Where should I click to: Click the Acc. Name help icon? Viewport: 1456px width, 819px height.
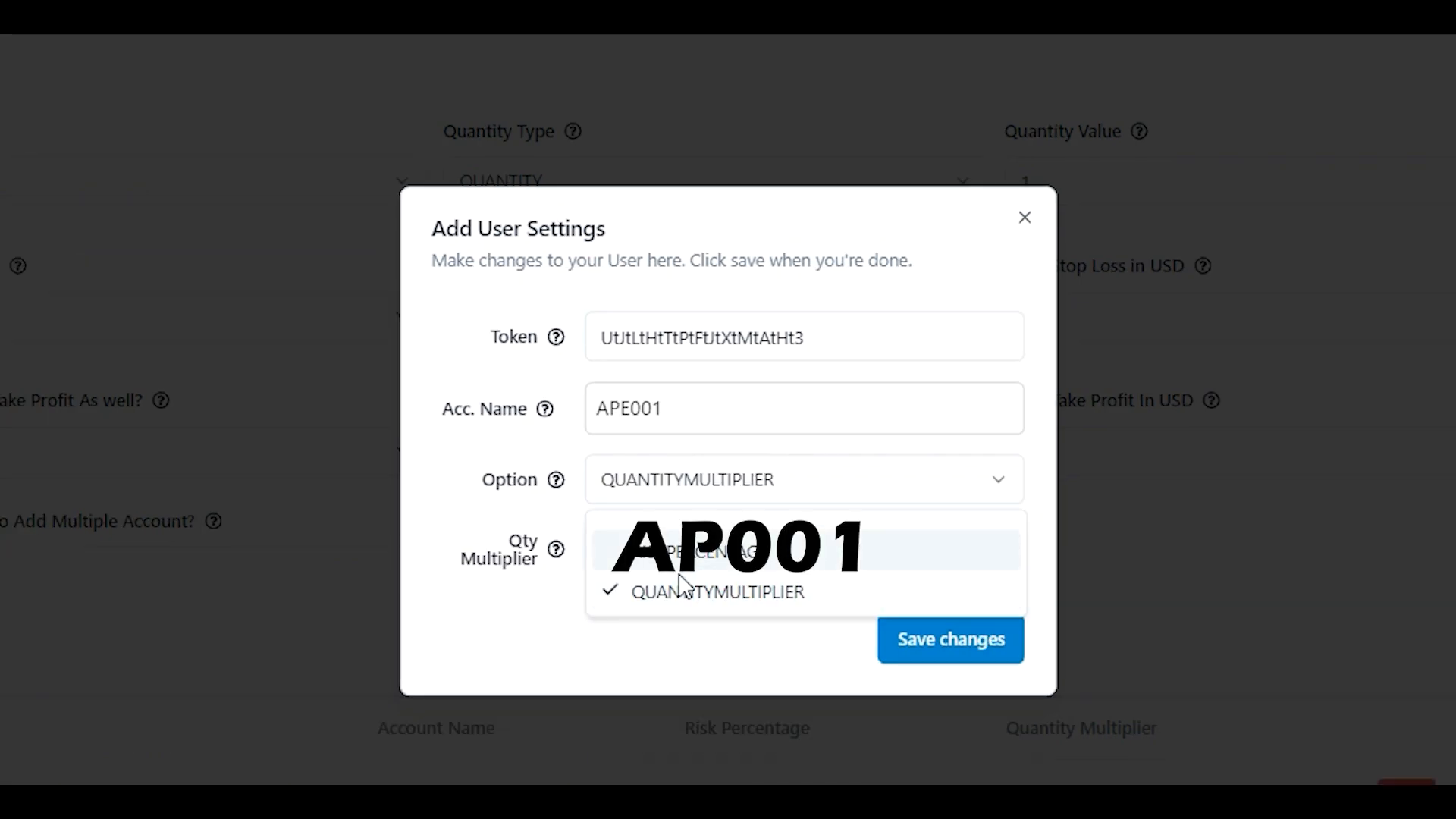tap(545, 408)
